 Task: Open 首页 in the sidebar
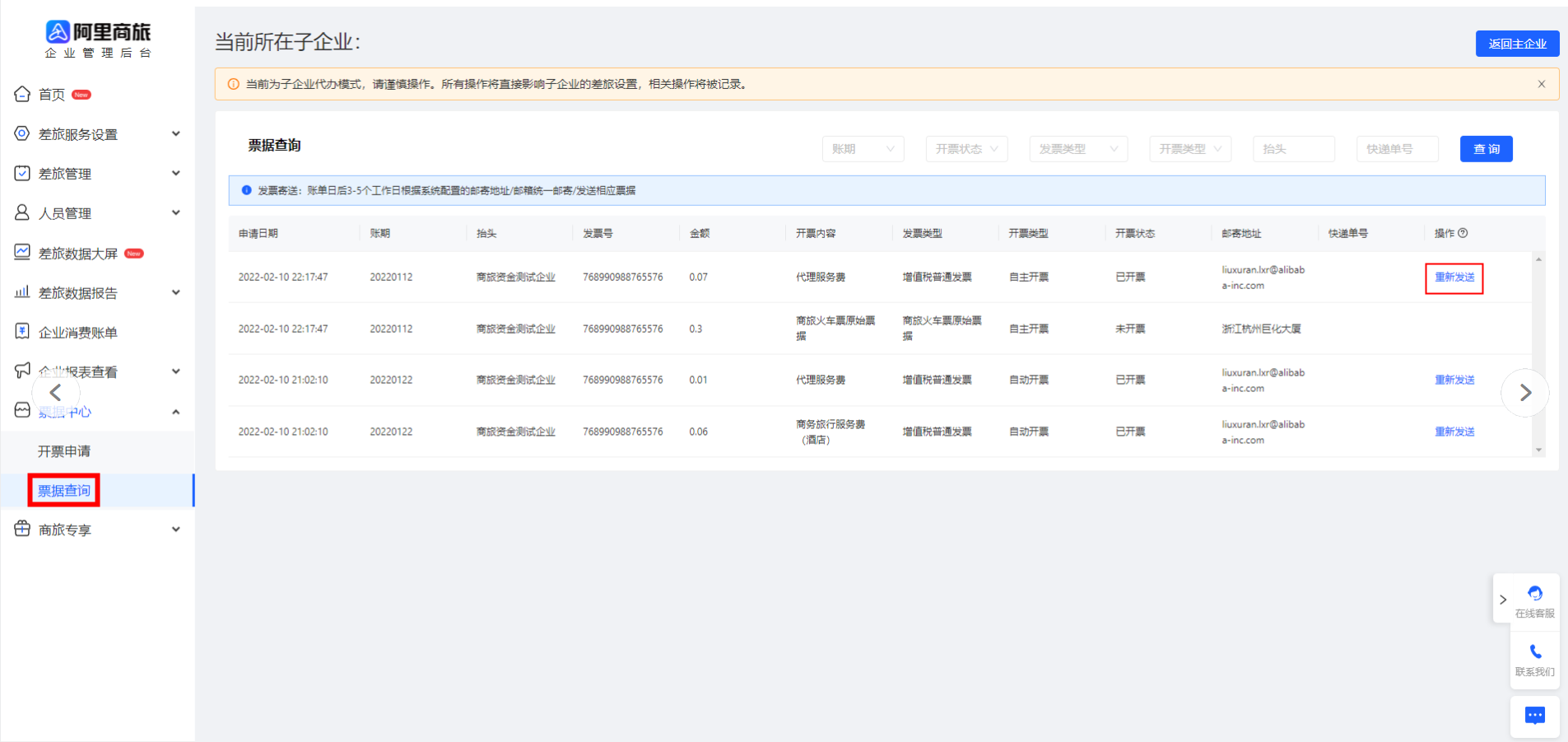pyautogui.click(x=52, y=95)
